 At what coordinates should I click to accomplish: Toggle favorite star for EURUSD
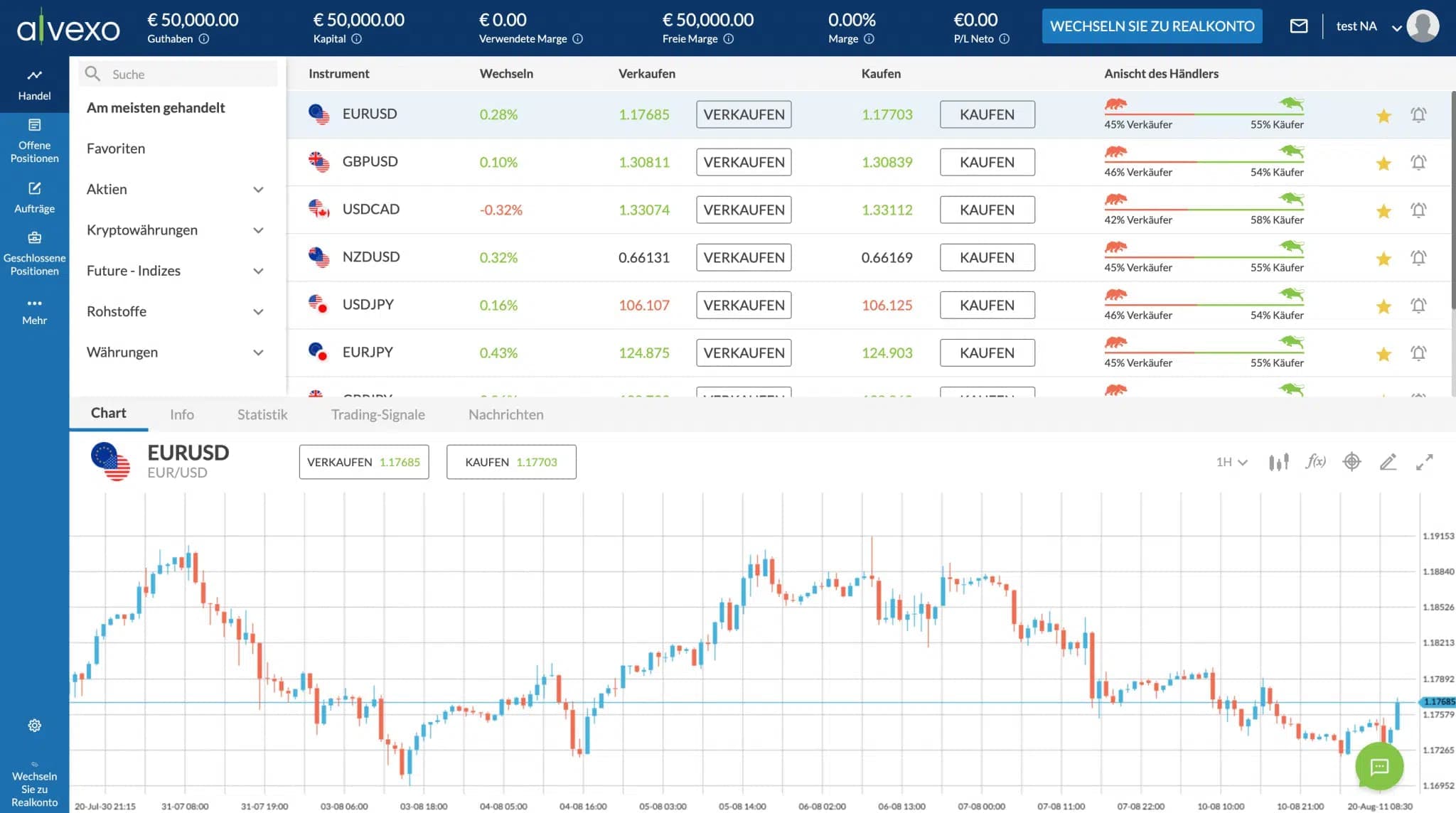point(1383,115)
